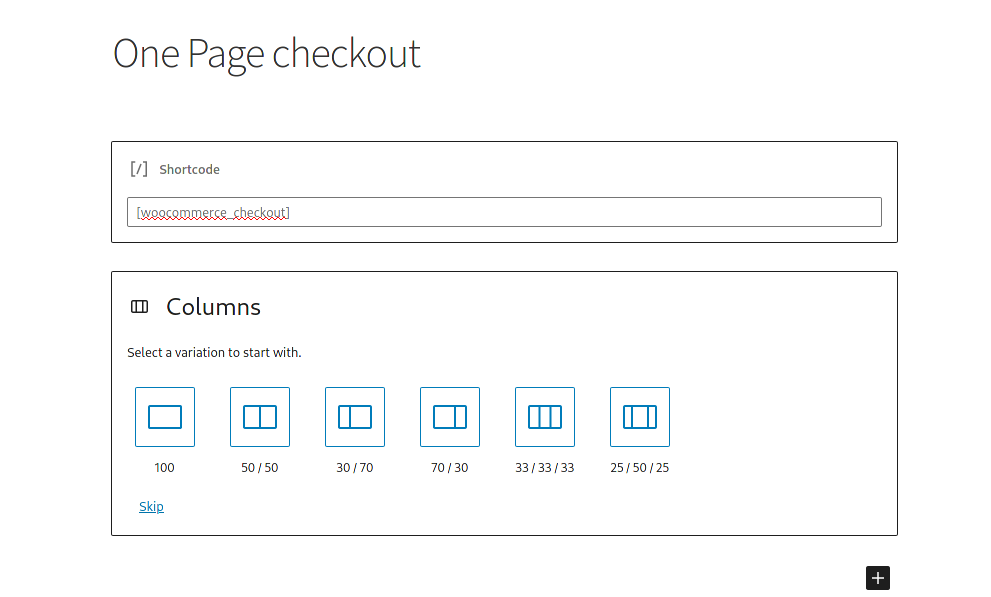
Task: Edit the One Page checkout page title
Action: click(266, 54)
